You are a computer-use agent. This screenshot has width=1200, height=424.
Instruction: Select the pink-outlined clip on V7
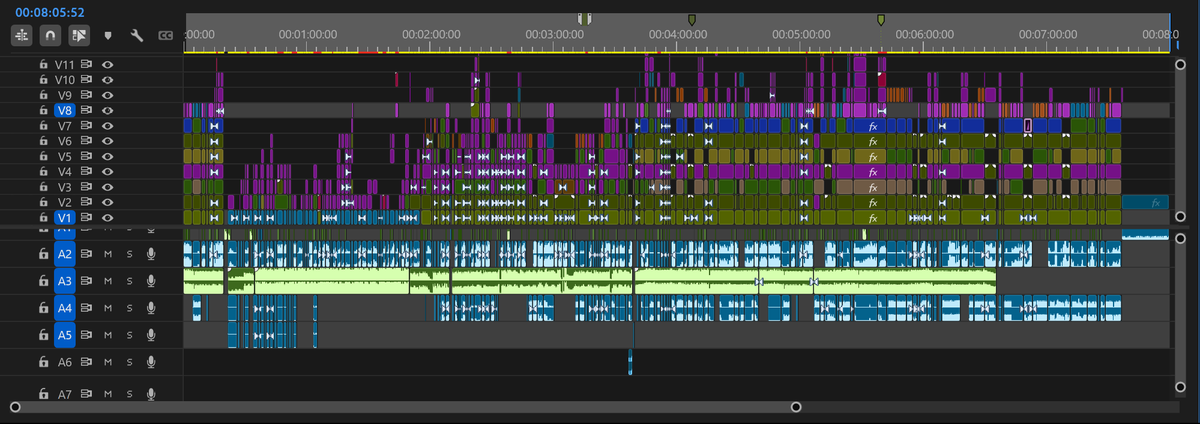coord(1027,126)
